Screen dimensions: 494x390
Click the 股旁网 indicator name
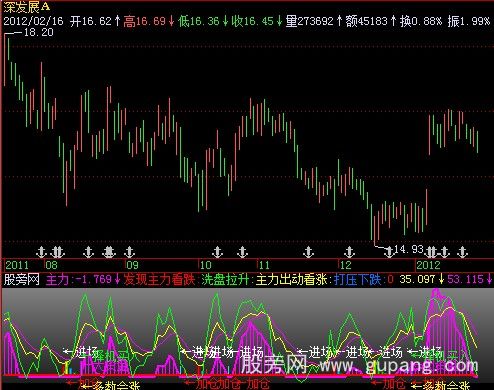[22, 279]
